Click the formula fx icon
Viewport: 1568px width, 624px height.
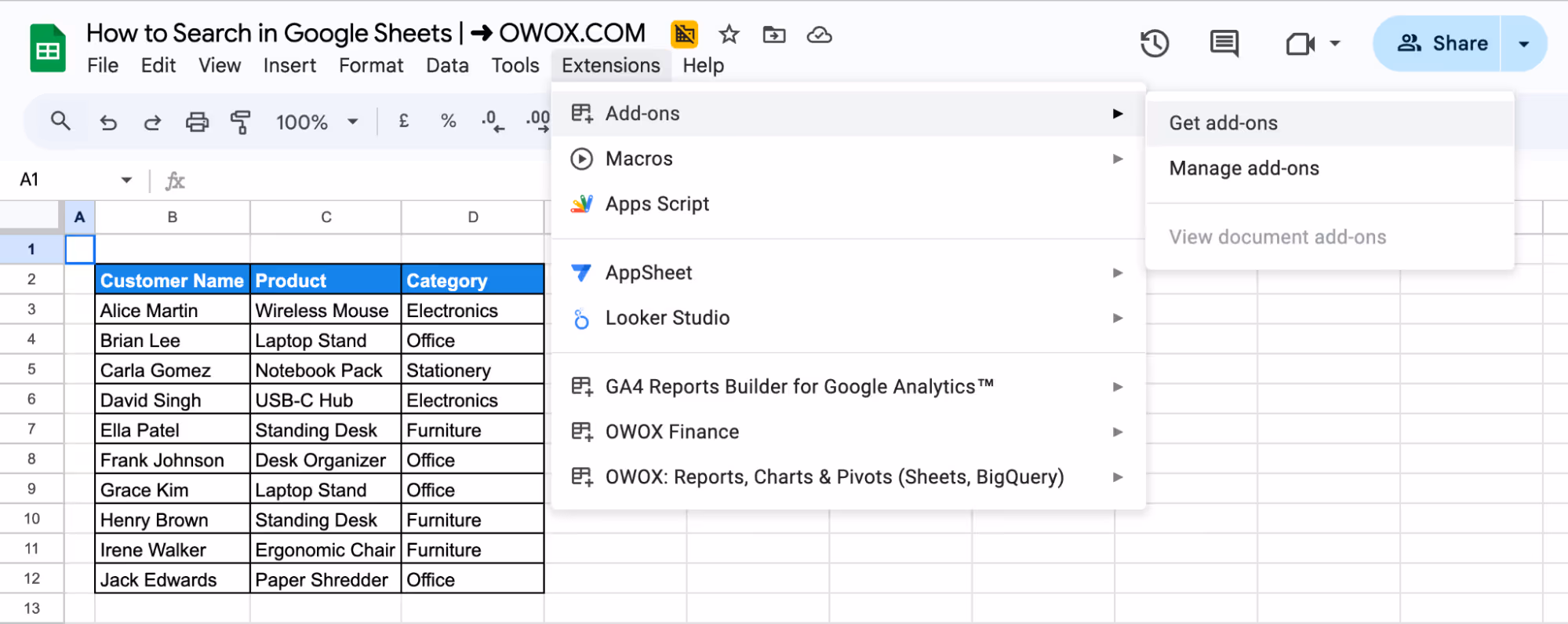click(175, 181)
